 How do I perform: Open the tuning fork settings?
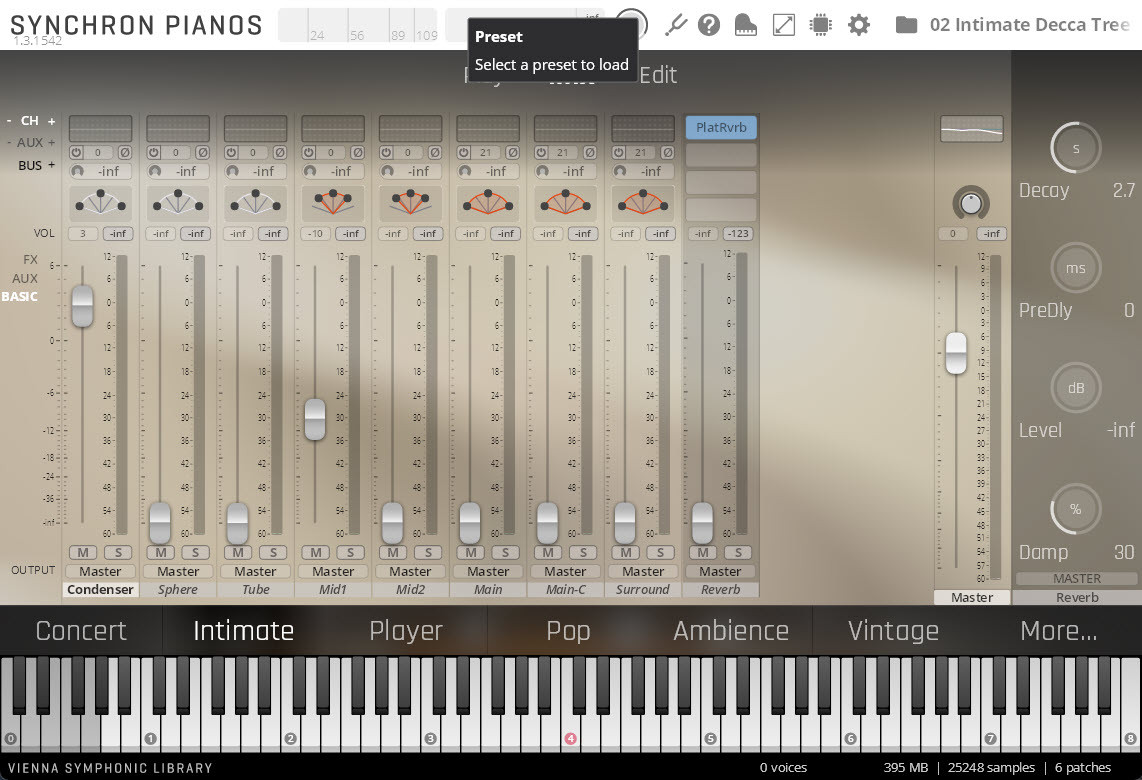[676, 25]
